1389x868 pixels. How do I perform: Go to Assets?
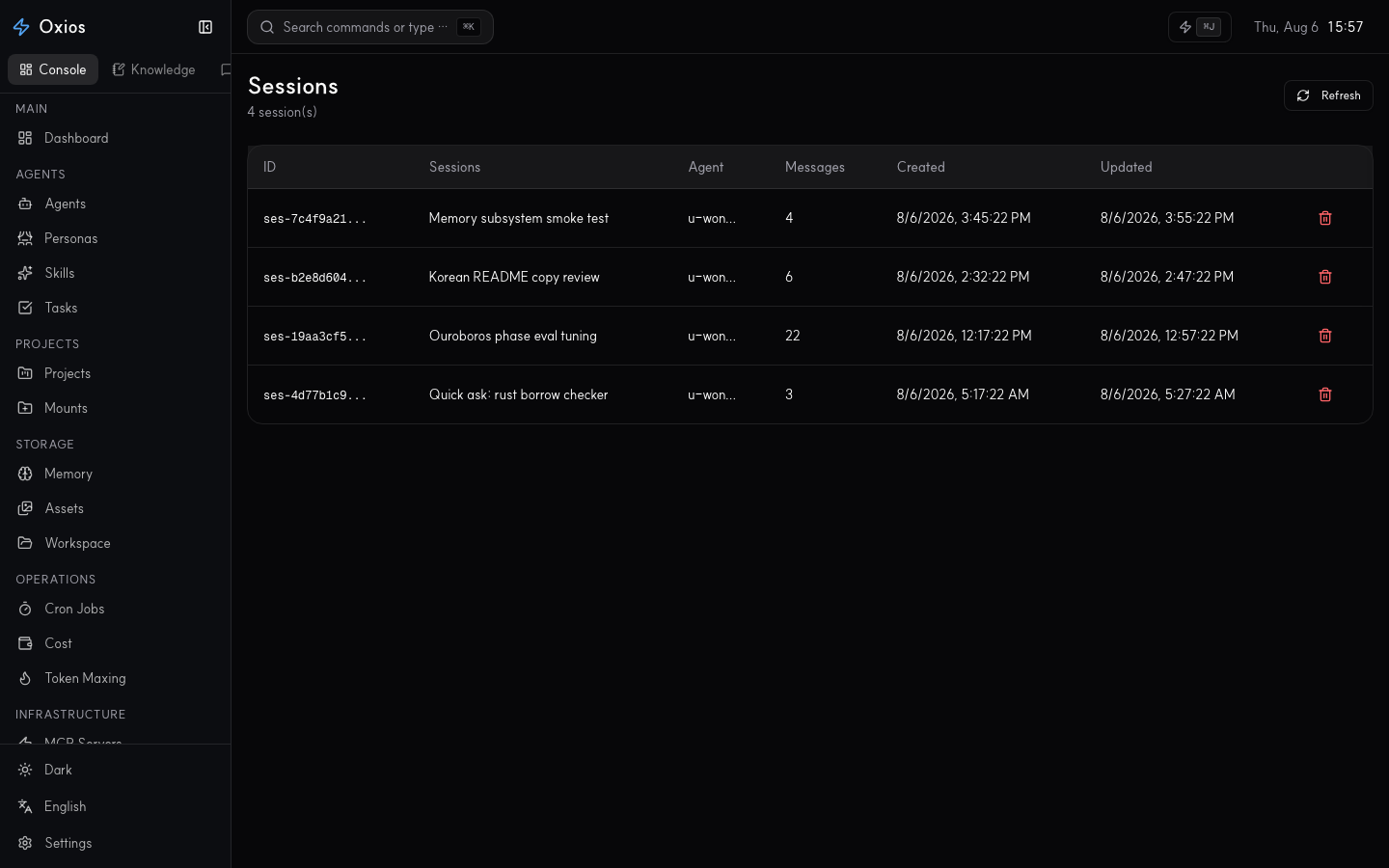116,508
